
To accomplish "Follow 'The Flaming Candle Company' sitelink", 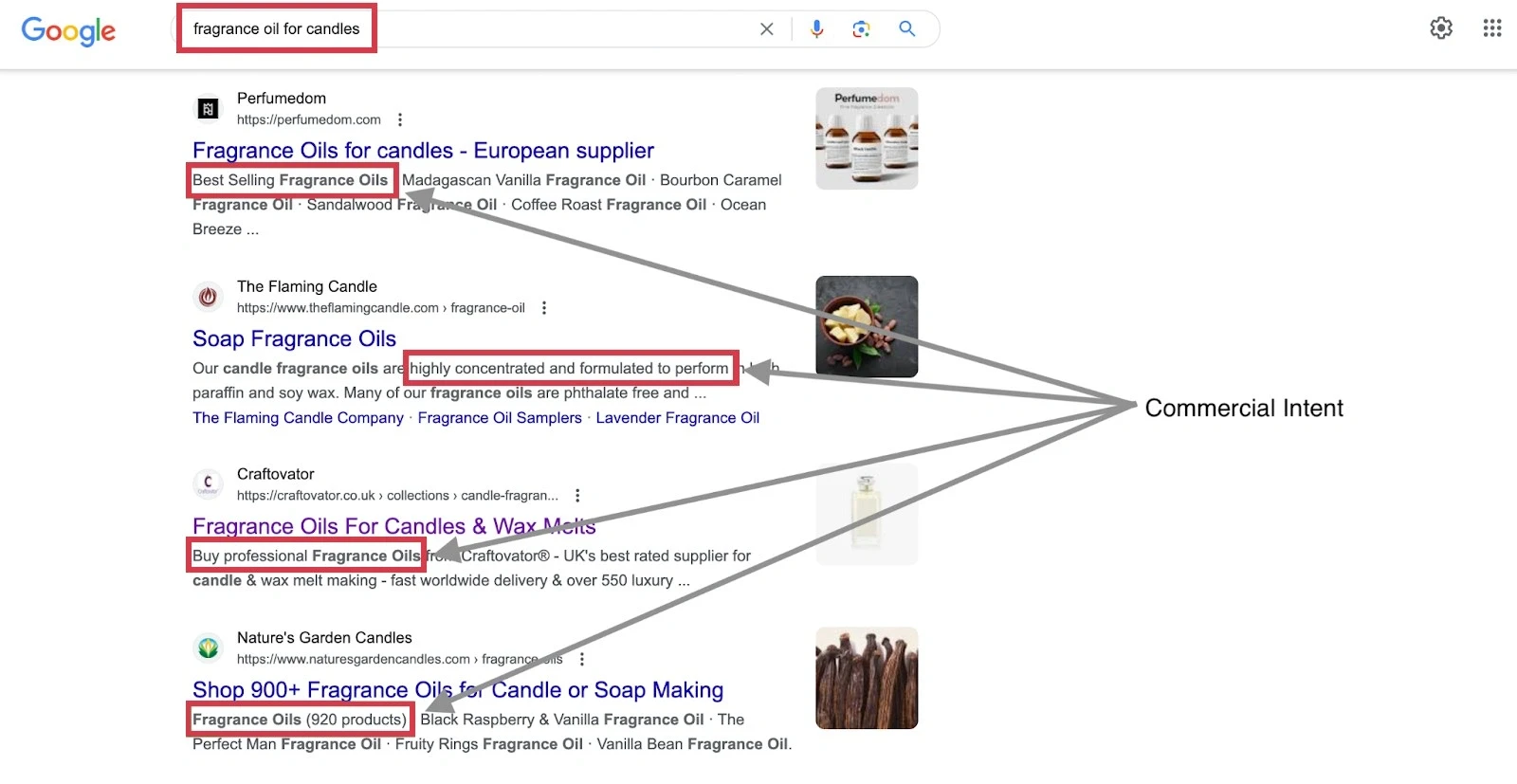I will point(298,418).
